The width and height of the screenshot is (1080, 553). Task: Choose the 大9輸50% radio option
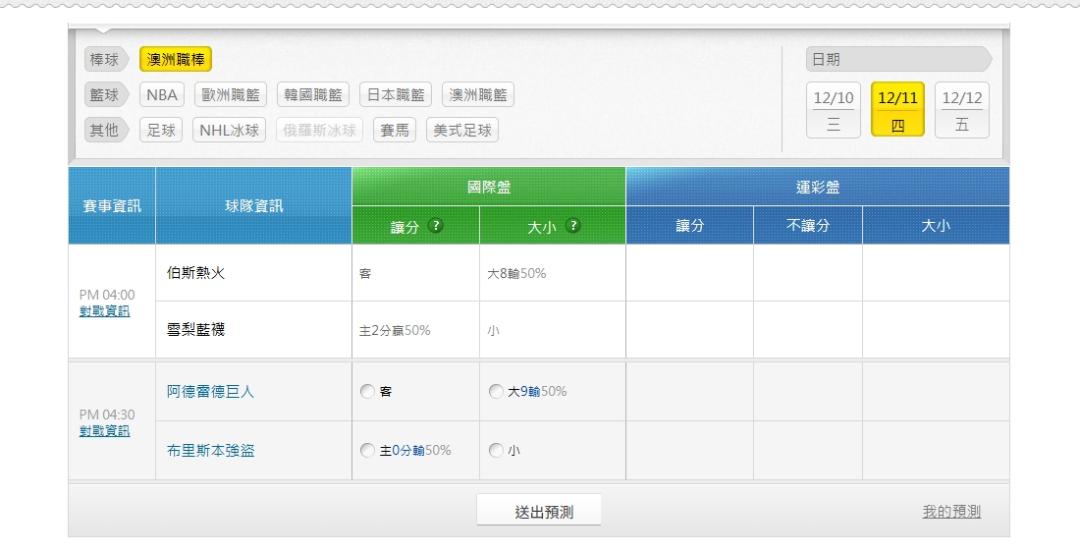[x=495, y=392]
